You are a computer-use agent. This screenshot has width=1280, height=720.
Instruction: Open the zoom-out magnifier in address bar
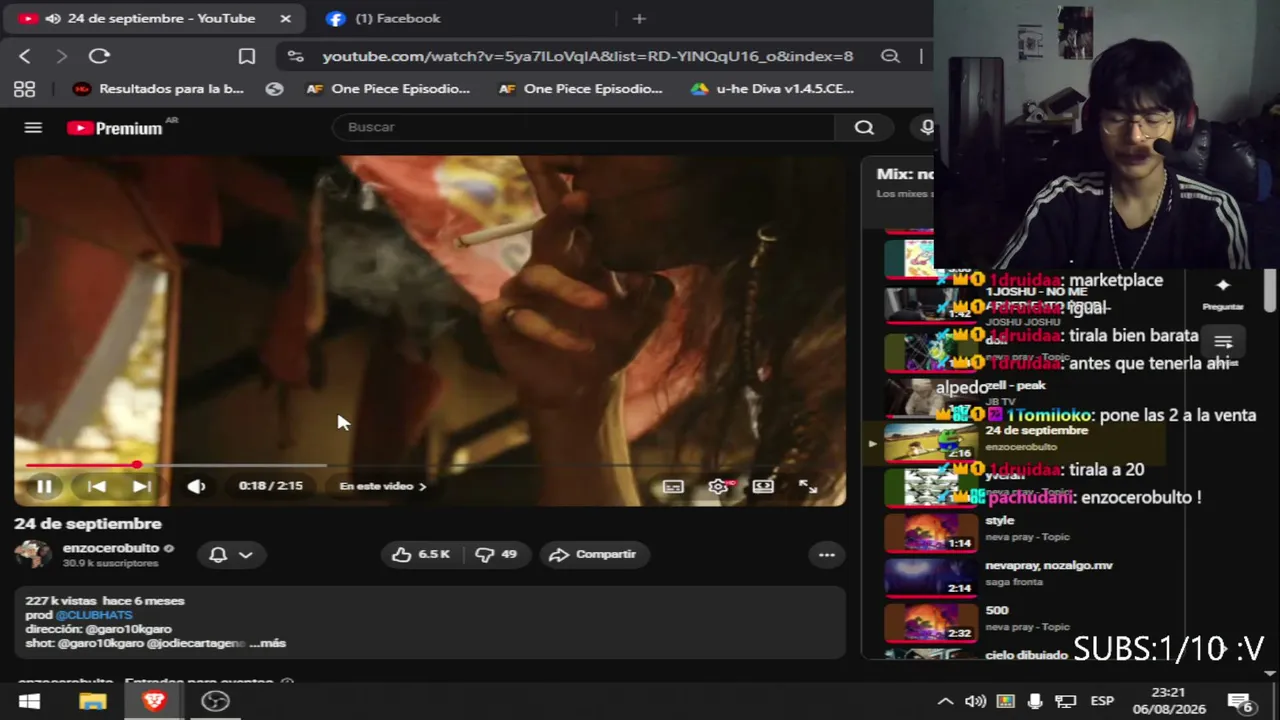pos(890,56)
